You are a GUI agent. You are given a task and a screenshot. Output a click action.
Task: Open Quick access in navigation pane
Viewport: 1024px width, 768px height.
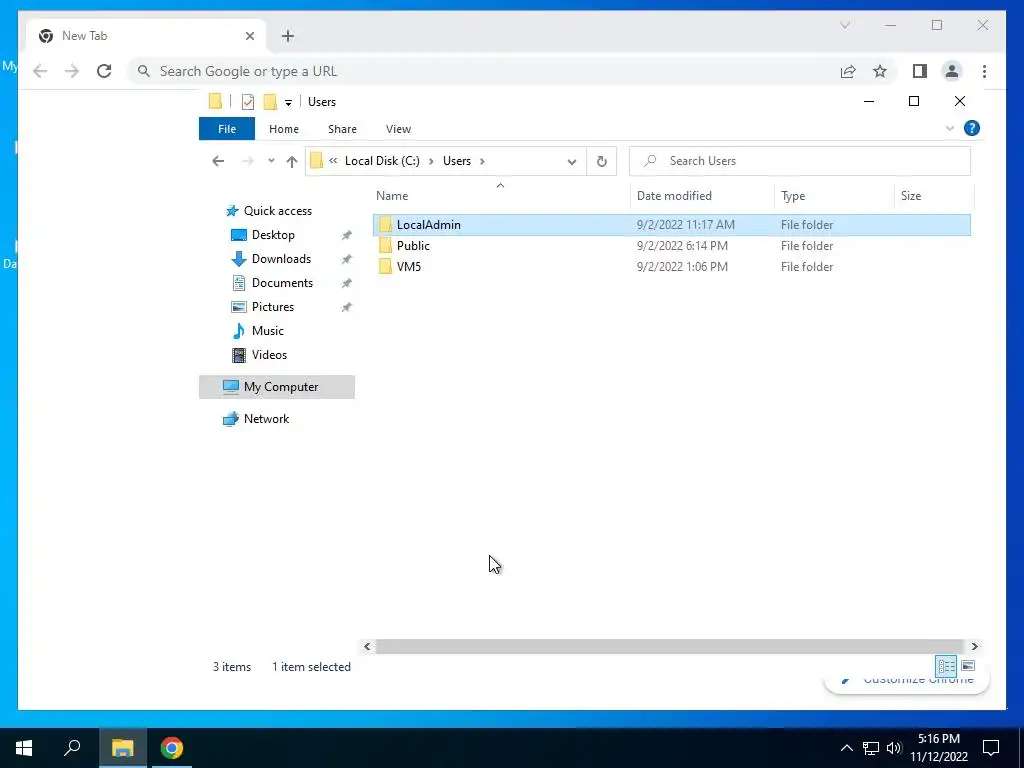278,211
